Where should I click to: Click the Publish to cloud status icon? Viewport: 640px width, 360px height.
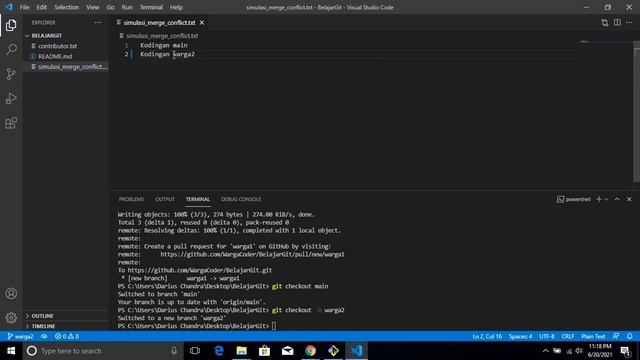pos(44,336)
